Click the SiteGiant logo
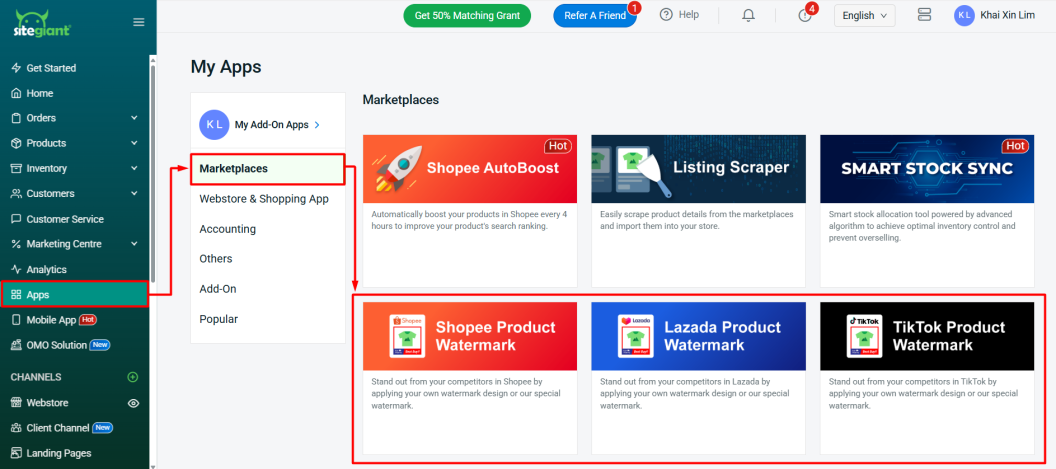 point(42,24)
